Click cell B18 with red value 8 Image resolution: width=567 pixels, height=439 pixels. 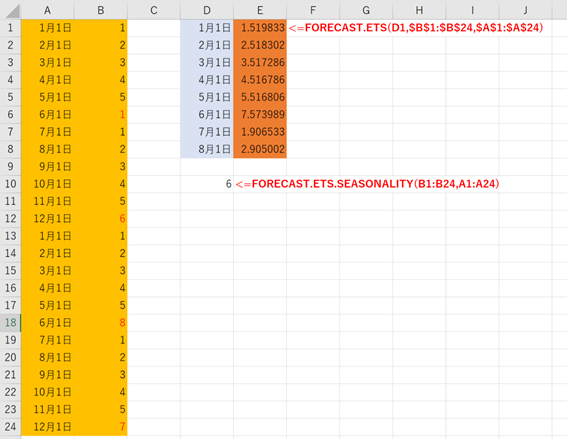pos(101,322)
